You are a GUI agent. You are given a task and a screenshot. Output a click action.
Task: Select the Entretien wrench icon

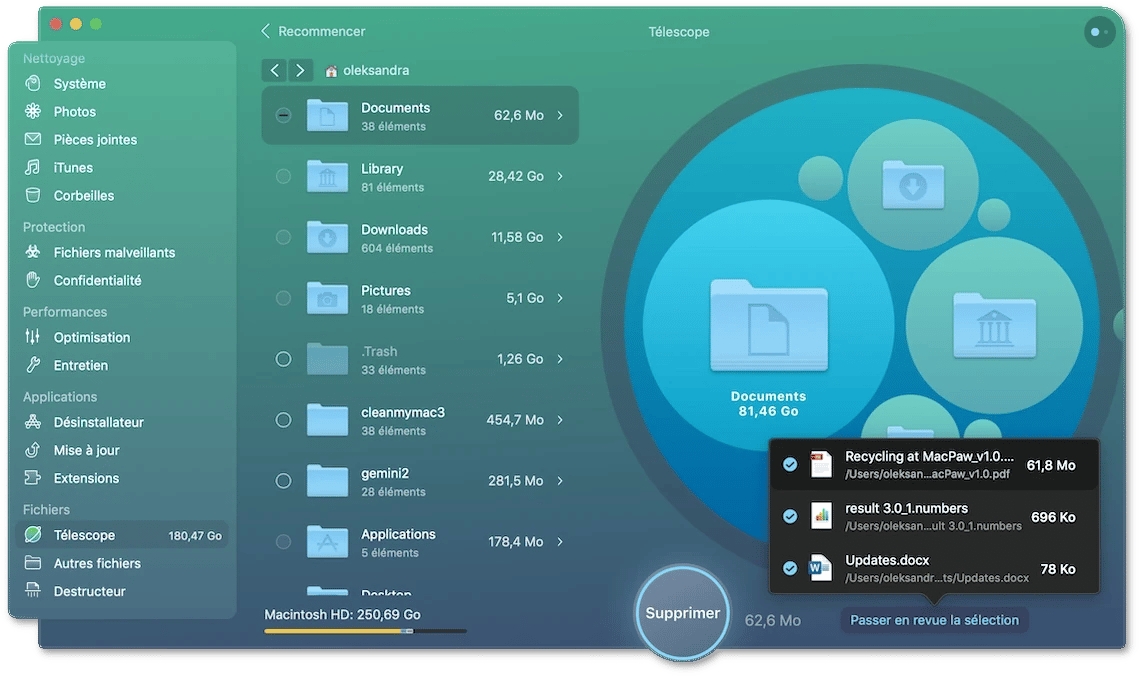pyautogui.click(x=33, y=365)
